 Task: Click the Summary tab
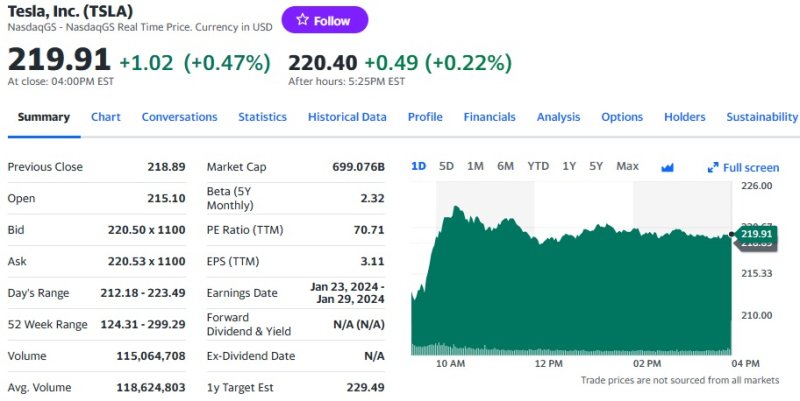click(44, 117)
